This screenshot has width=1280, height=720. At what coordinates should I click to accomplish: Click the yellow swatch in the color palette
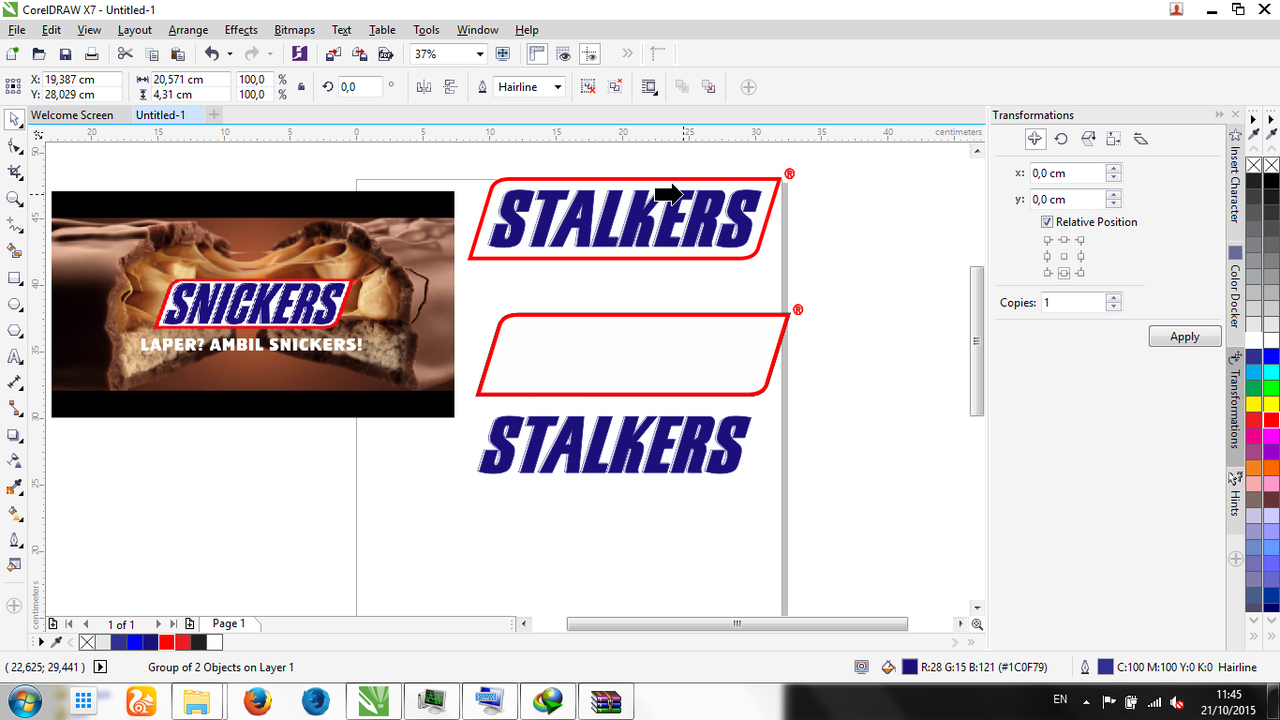1271,404
